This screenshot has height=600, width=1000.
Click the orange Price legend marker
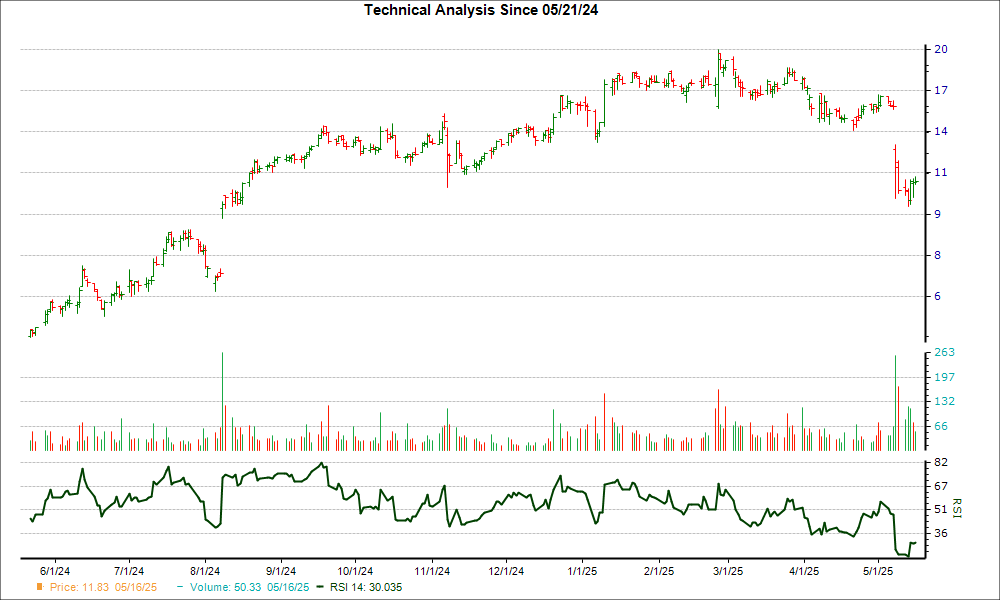click(40, 587)
